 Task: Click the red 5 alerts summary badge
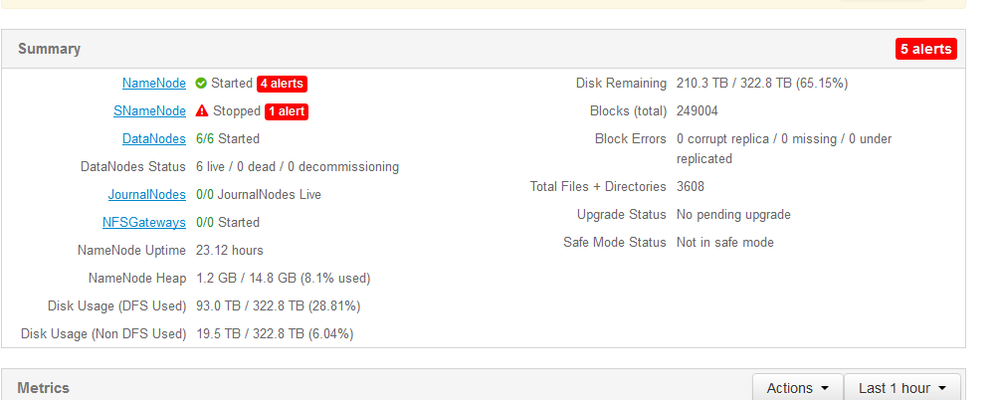(926, 49)
